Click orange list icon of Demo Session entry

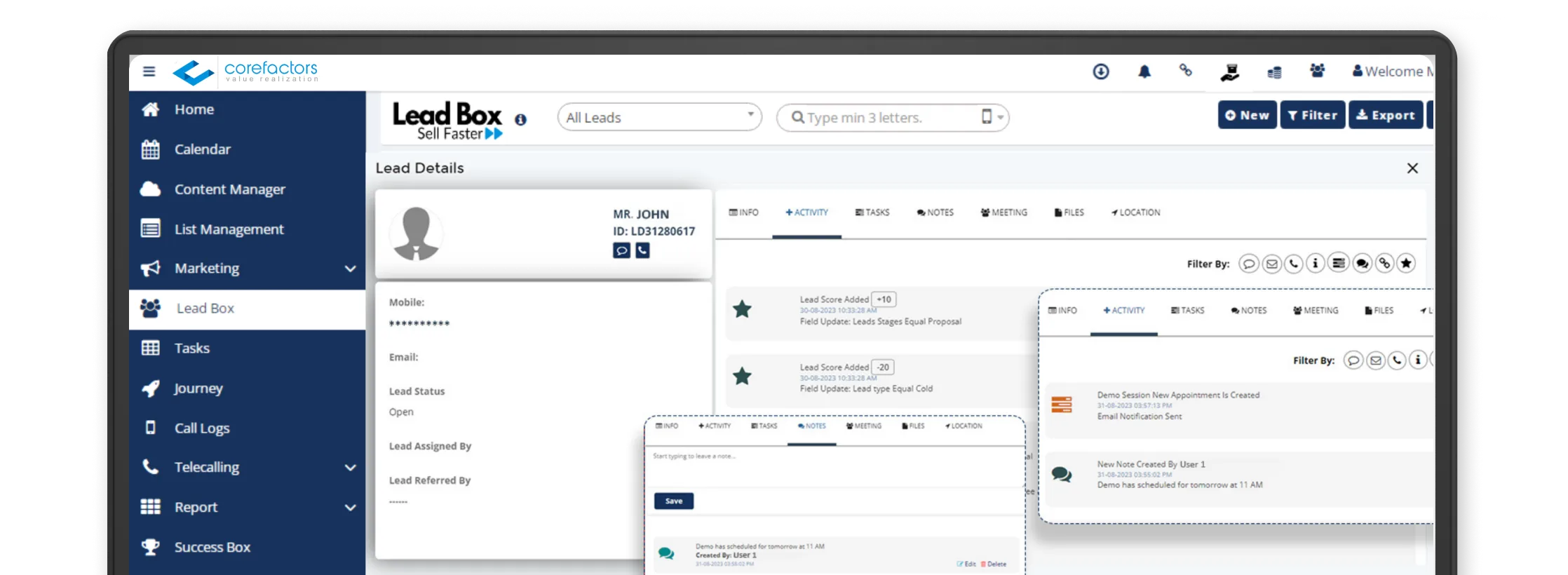[x=1062, y=405]
